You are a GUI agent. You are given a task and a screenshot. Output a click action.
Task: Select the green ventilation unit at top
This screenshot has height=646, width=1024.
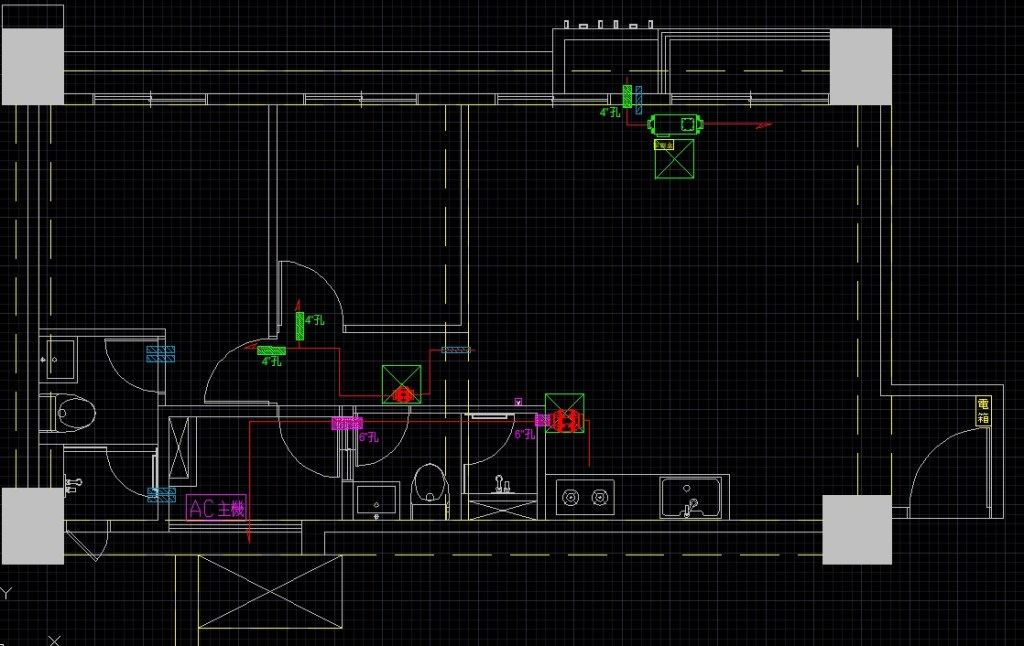point(676,125)
